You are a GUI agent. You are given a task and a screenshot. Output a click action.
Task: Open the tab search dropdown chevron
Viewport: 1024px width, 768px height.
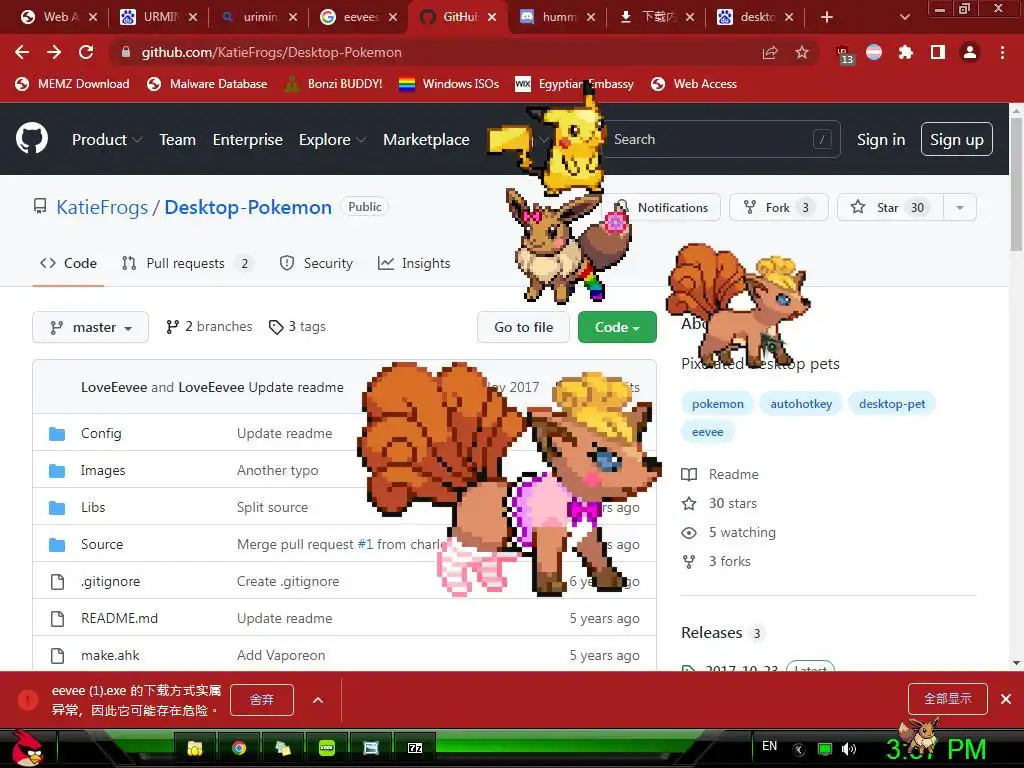(904, 17)
